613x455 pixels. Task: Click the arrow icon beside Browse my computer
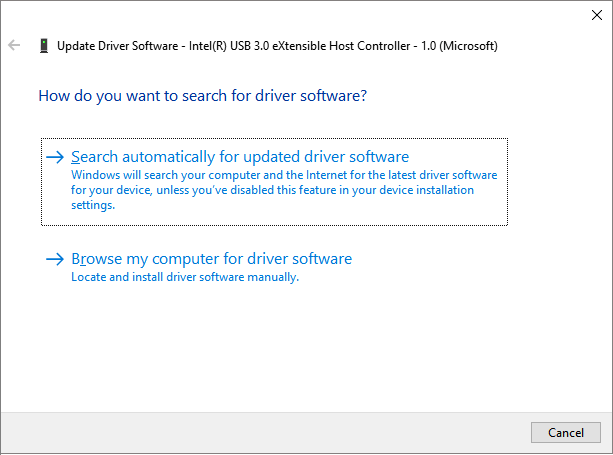pos(56,259)
